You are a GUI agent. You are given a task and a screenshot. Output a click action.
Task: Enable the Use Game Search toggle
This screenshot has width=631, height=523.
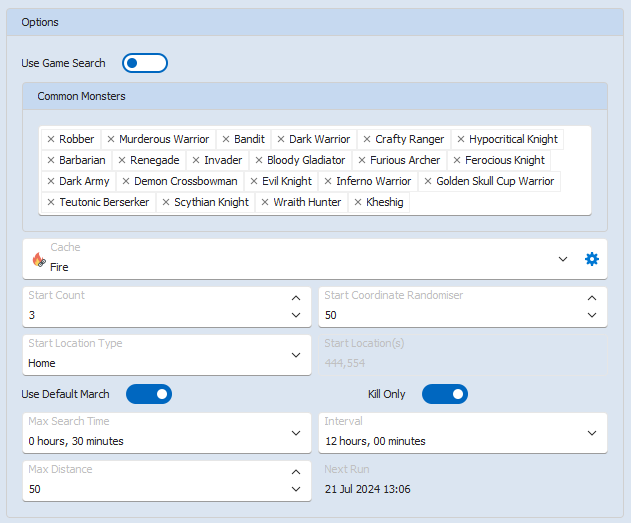pos(145,63)
